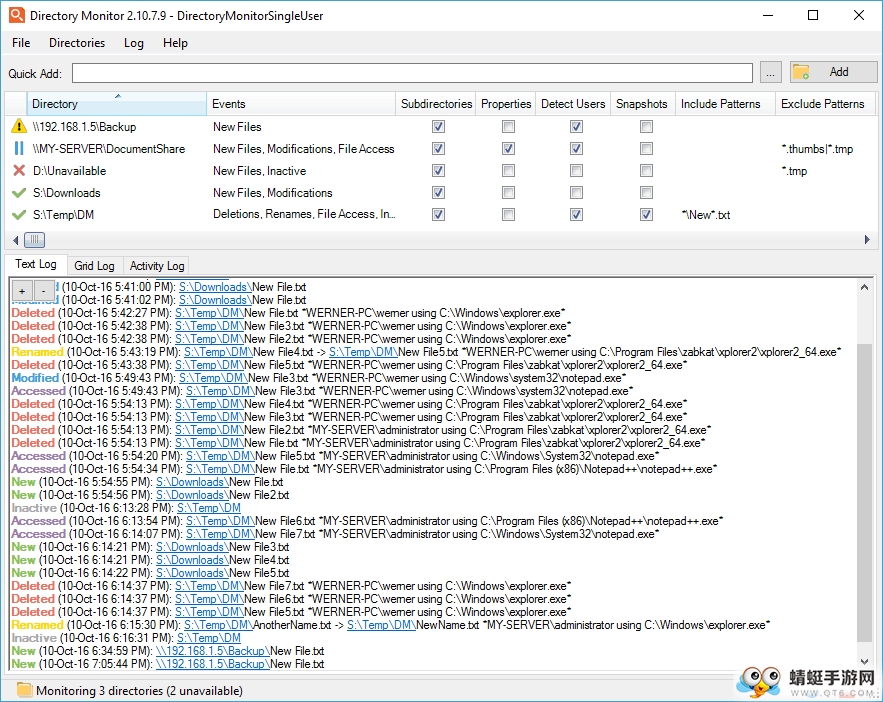
Task: Open S:\Downloads\ link in 5:54:55 PM New entry
Action: pos(193,482)
